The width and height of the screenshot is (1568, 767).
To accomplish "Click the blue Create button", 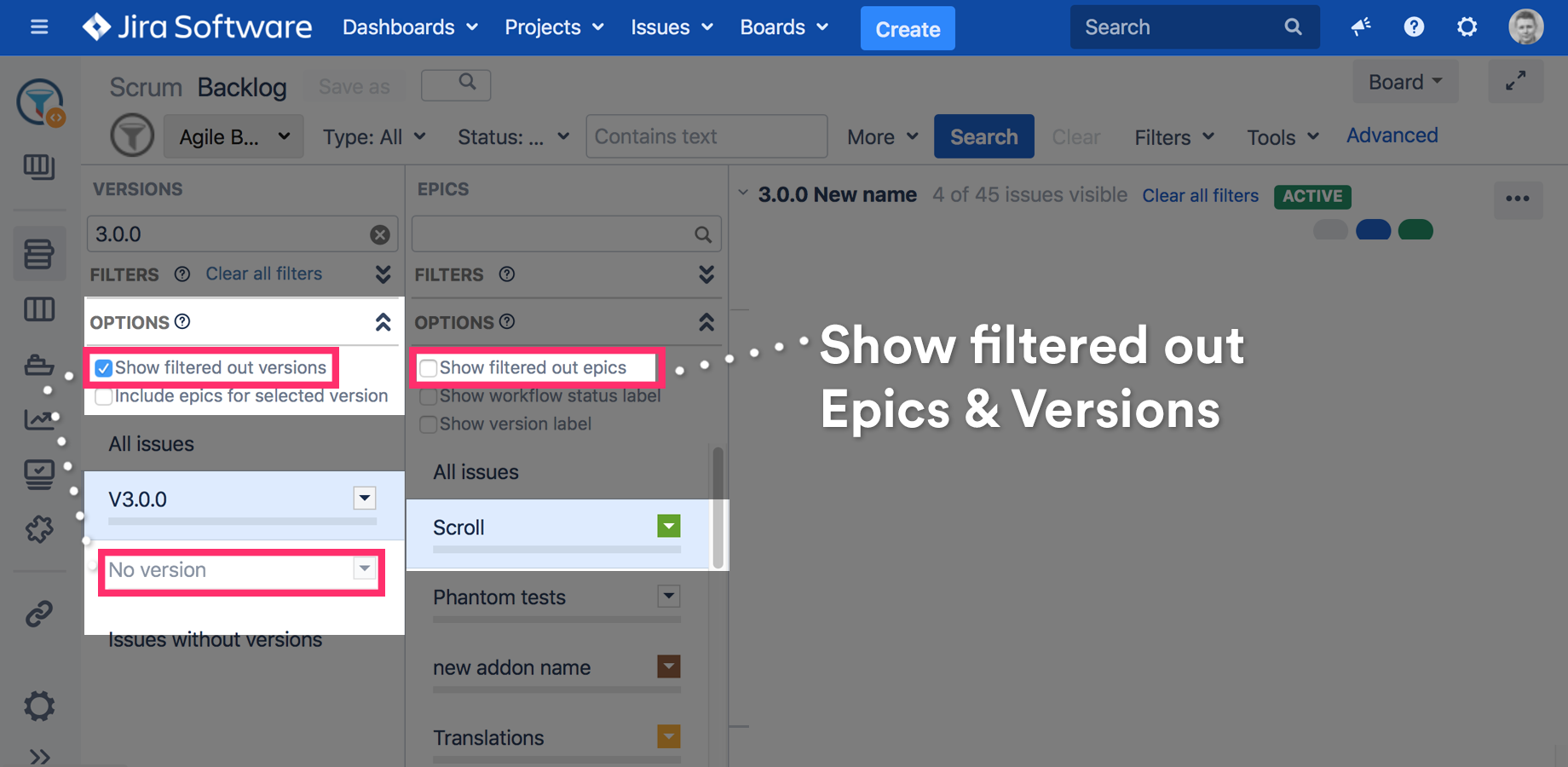I will [908, 29].
